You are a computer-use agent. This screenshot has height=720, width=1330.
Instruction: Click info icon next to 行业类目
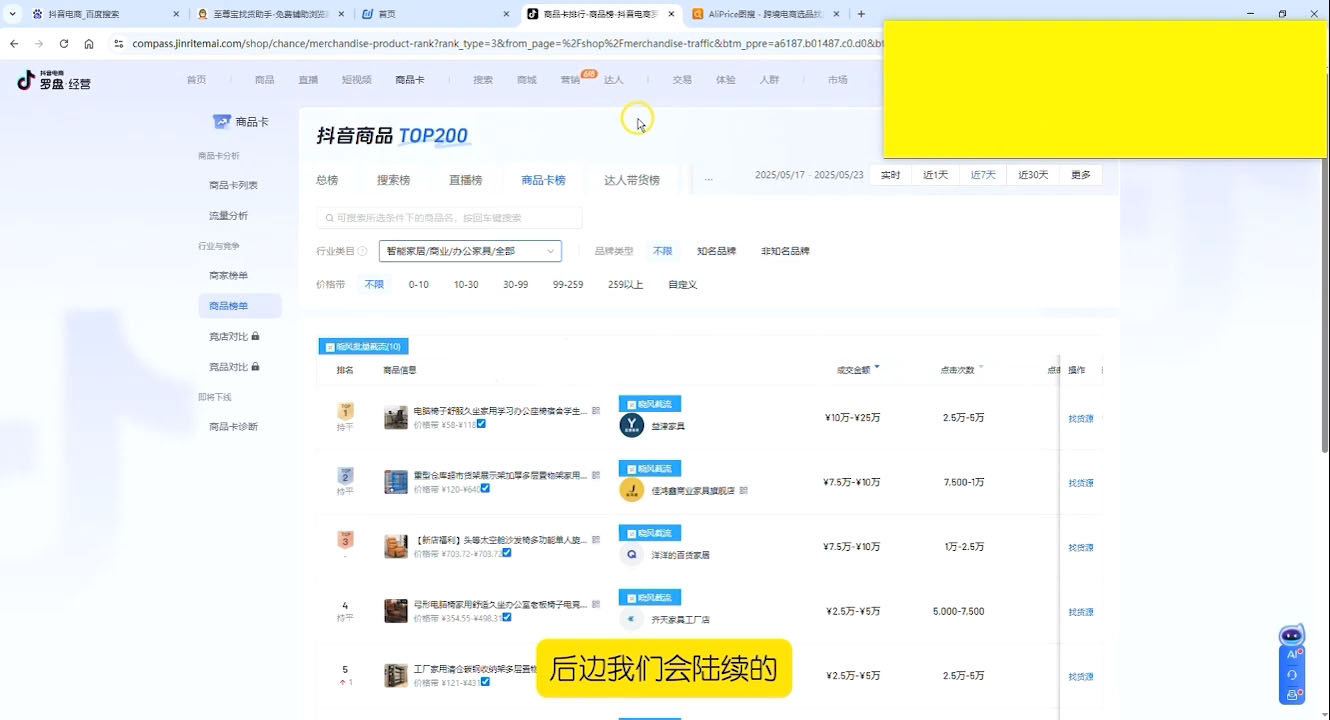tap(362, 252)
